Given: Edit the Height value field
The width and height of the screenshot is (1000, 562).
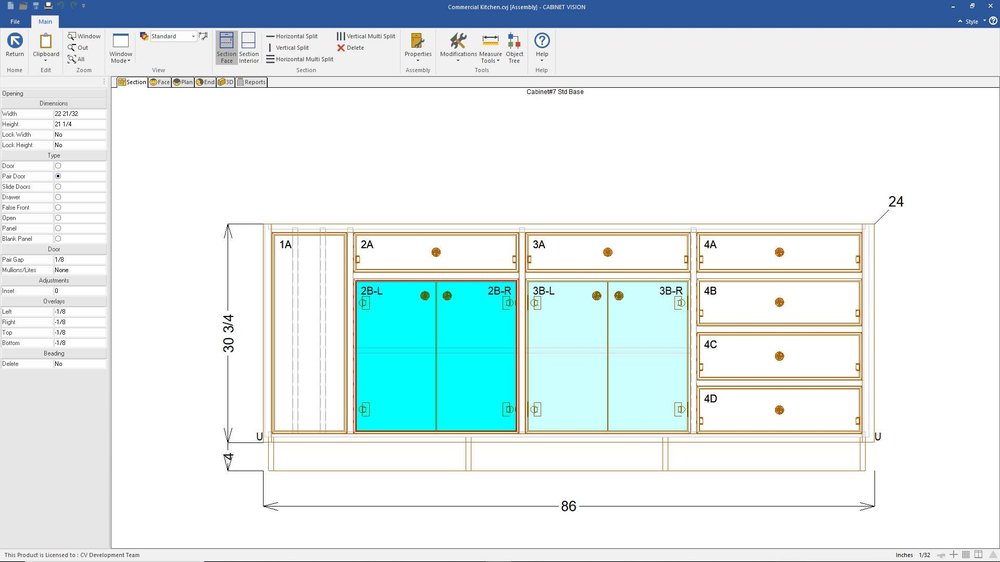Looking at the screenshot, I should click(x=79, y=124).
